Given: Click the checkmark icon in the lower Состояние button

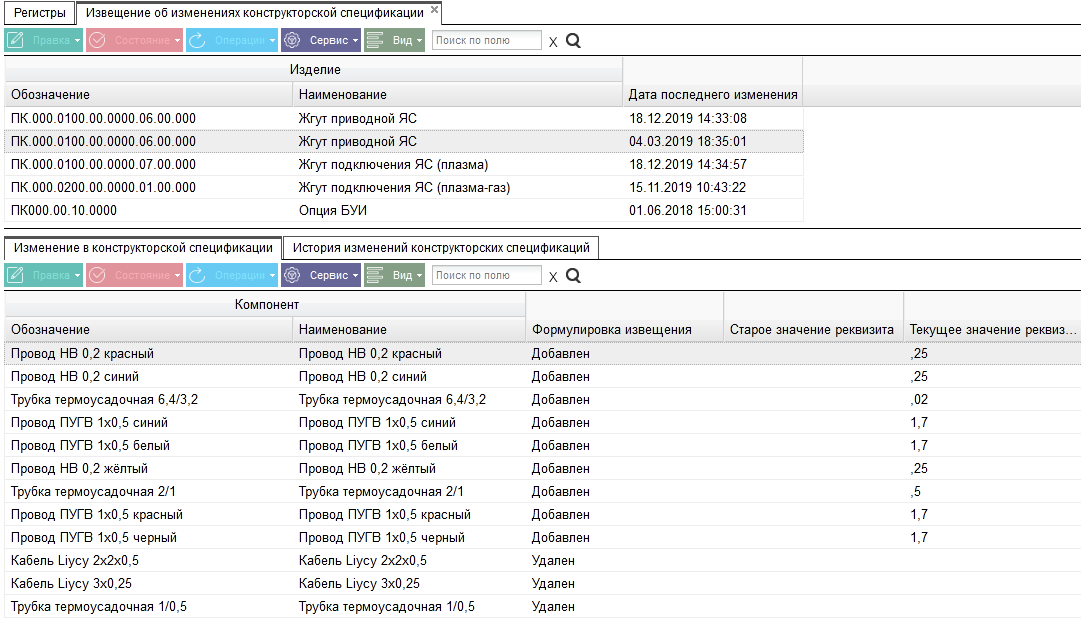Looking at the screenshot, I should 97,275.
